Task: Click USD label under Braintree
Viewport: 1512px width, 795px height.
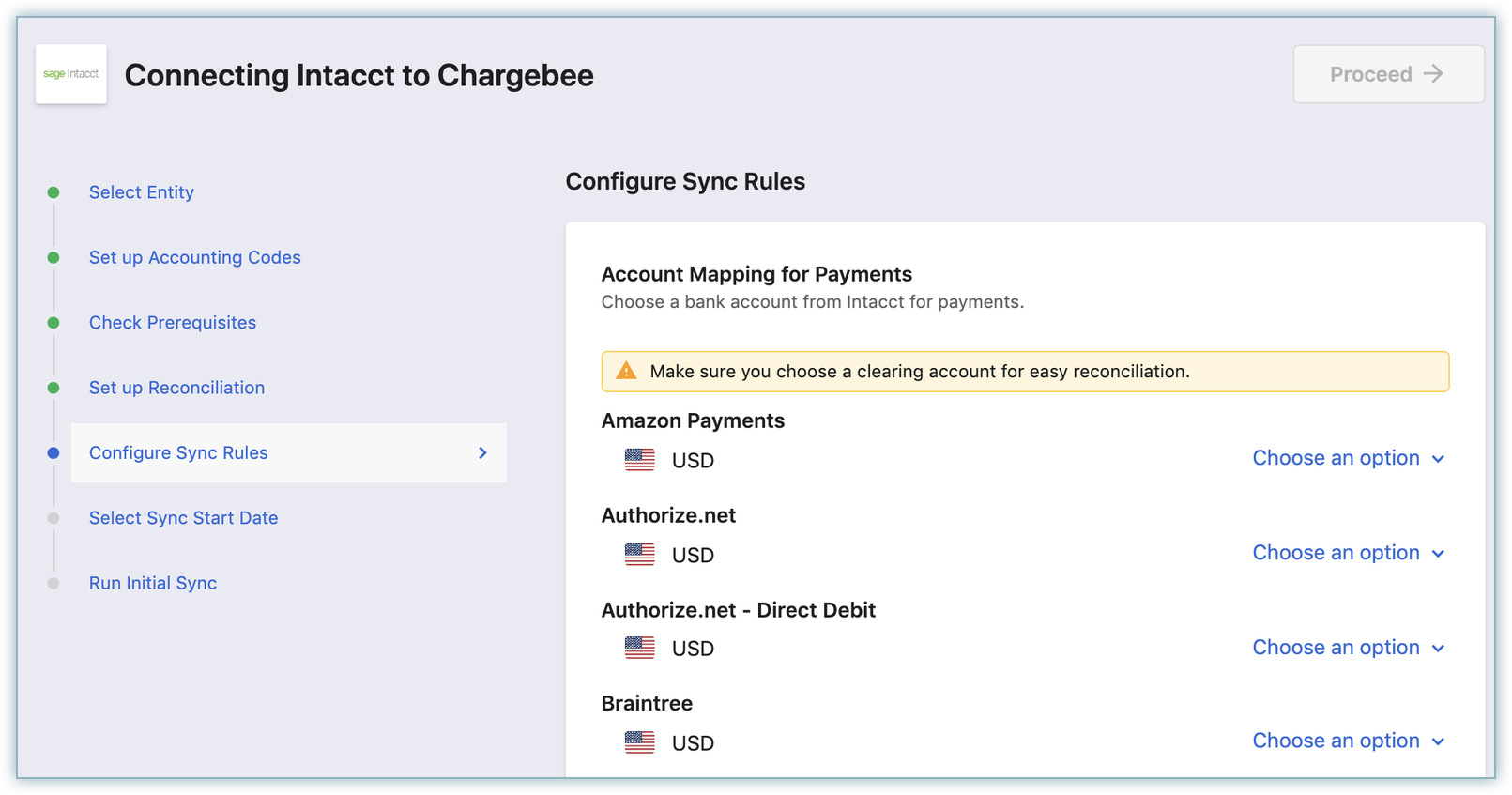Action: 693,743
